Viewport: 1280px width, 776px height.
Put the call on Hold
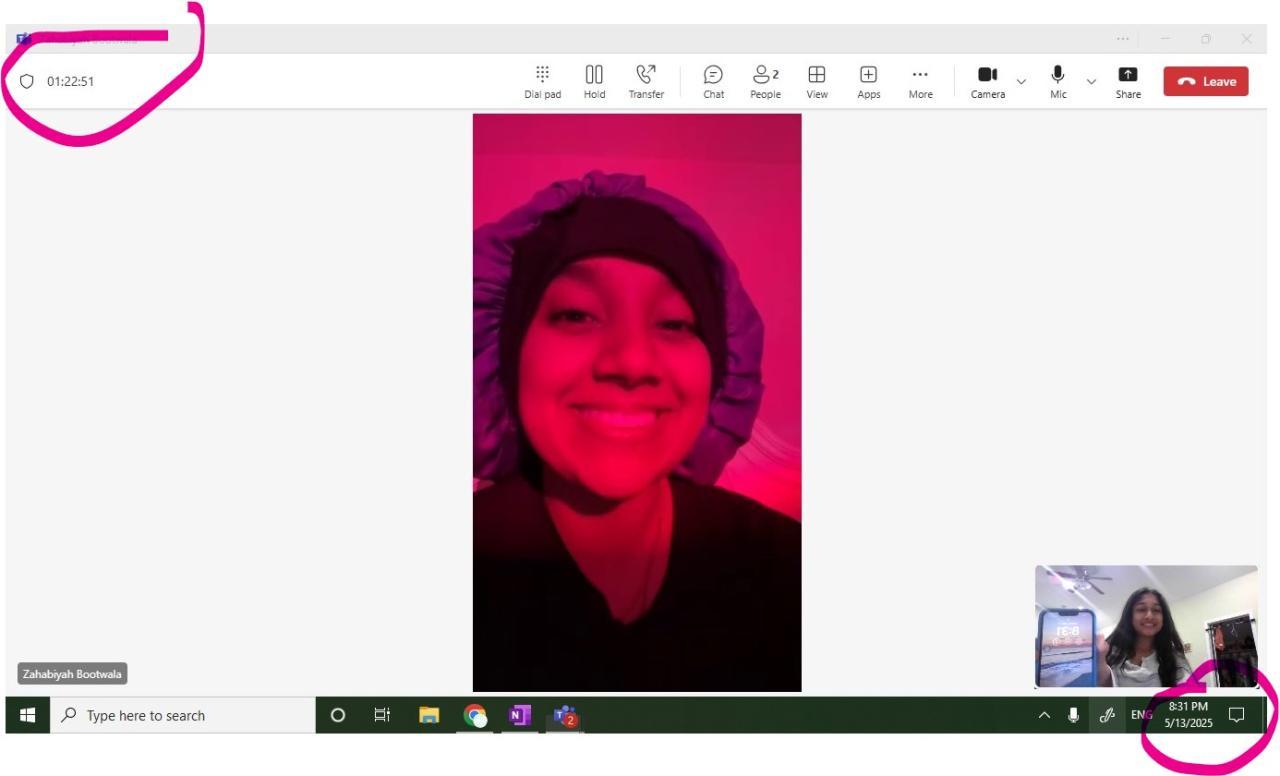pos(594,81)
